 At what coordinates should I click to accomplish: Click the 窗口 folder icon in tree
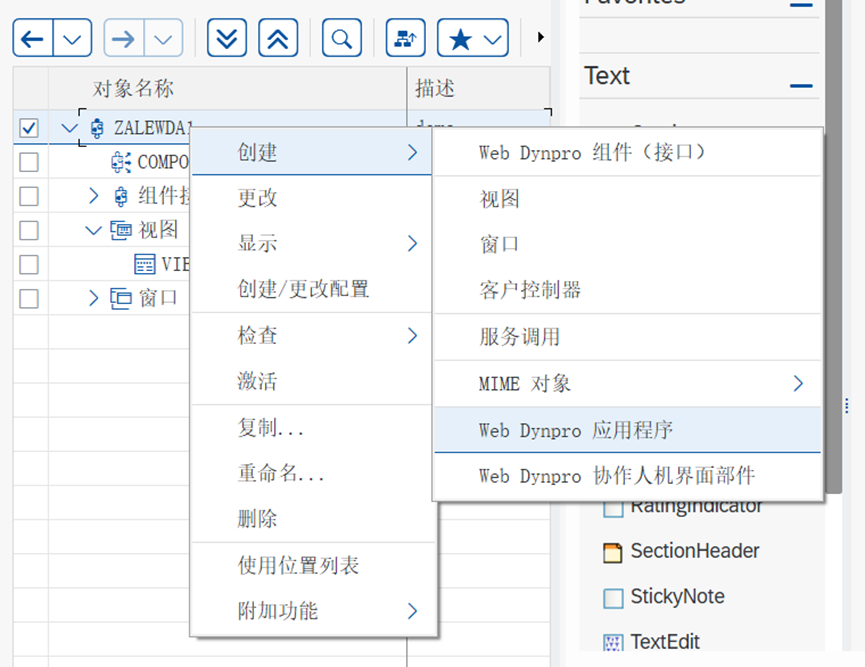coord(121,298)
